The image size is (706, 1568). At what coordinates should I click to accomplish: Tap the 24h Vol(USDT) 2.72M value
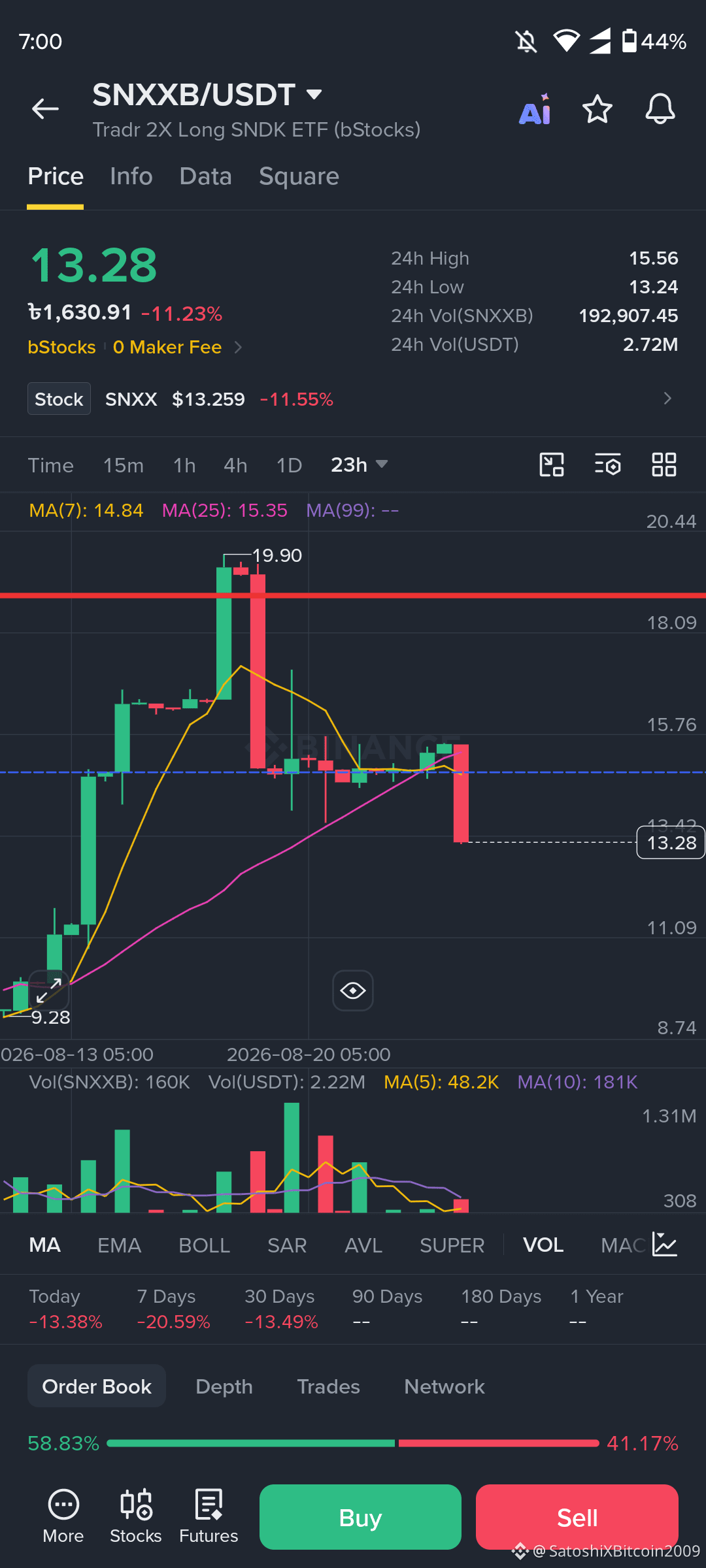(x=650, y=344)
